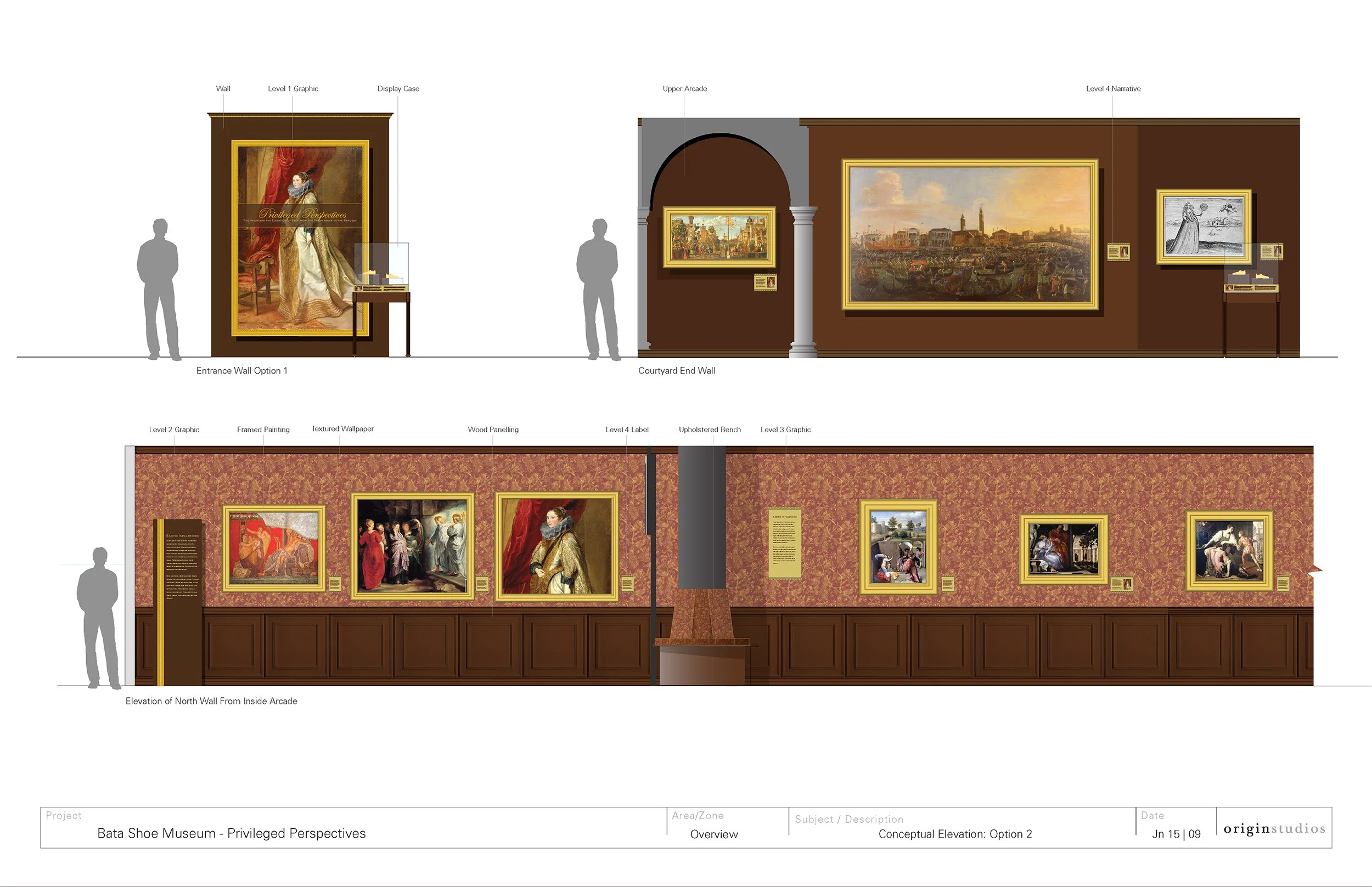Click the 'Display Case' callout label
The image size is (1372, 887).
pyautogui.click(x=398, y=89)
